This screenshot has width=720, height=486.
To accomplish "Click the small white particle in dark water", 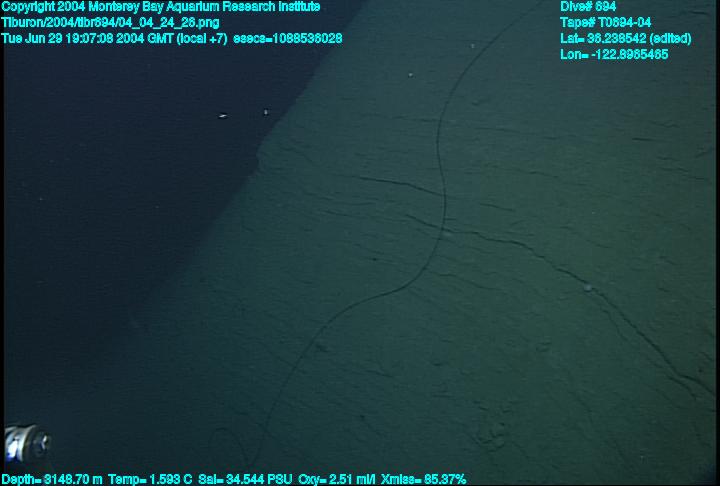I will [221, 116].
